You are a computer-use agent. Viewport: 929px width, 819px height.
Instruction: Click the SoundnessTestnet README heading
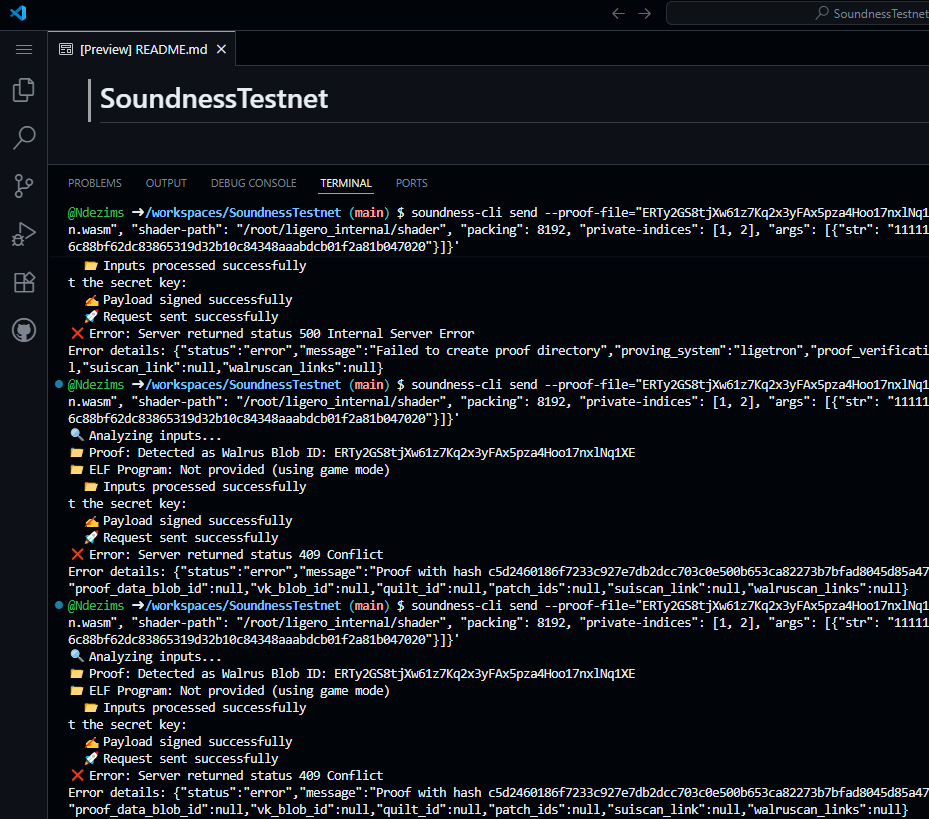click(x=214, y=98)
